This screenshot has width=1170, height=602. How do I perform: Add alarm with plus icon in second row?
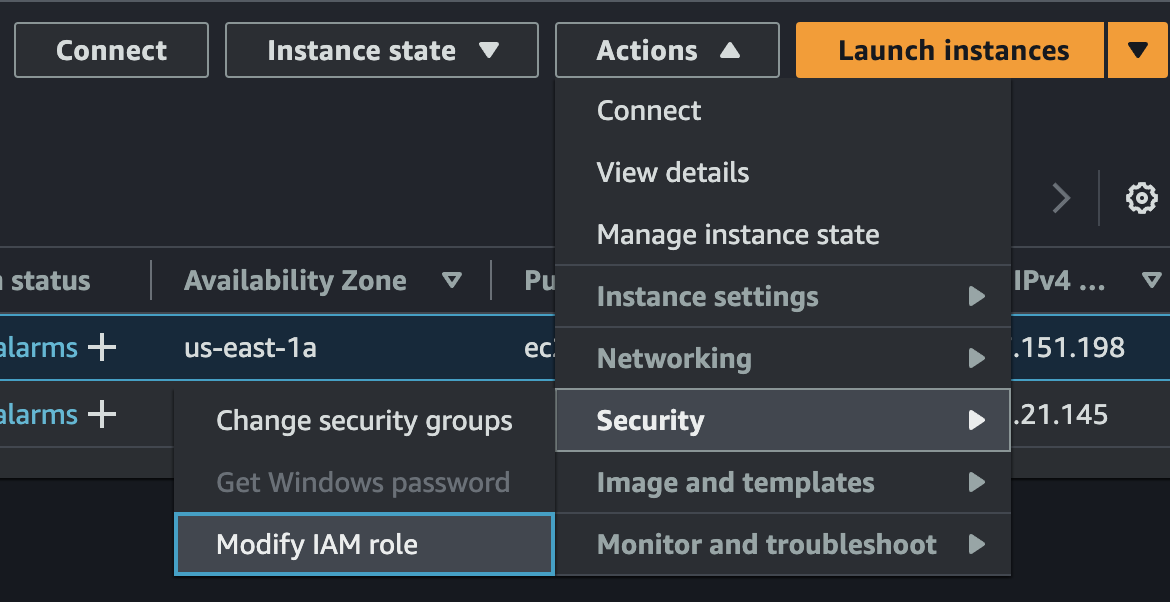(x=101, y=414)
